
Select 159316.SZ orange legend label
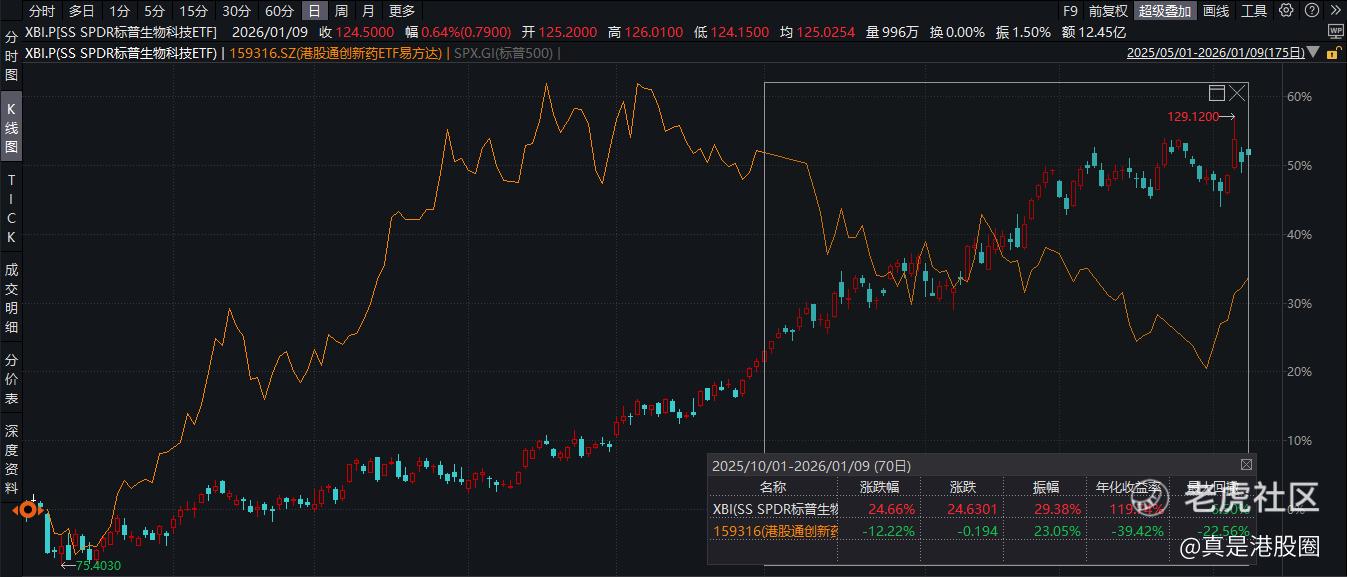tap(335, 53)
